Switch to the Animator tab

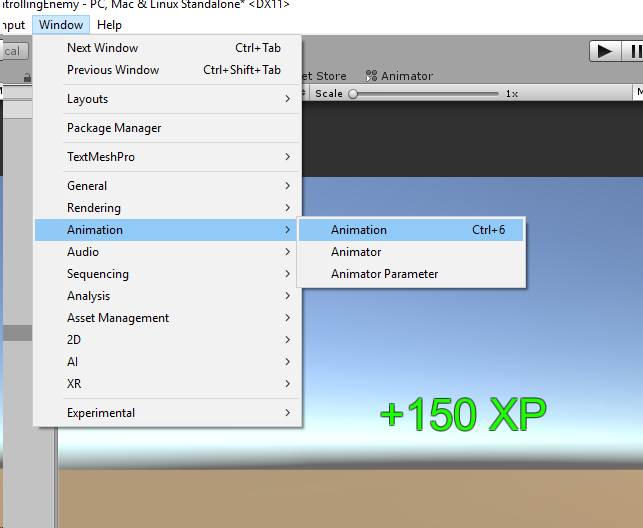[399, 76]
